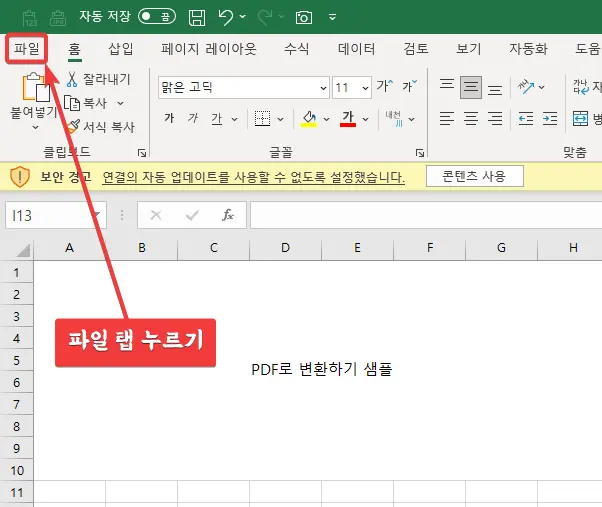Viewport: 602px width, 507px height.
Task: Open the 삽입 tab
Action: (x=121, y=49)
